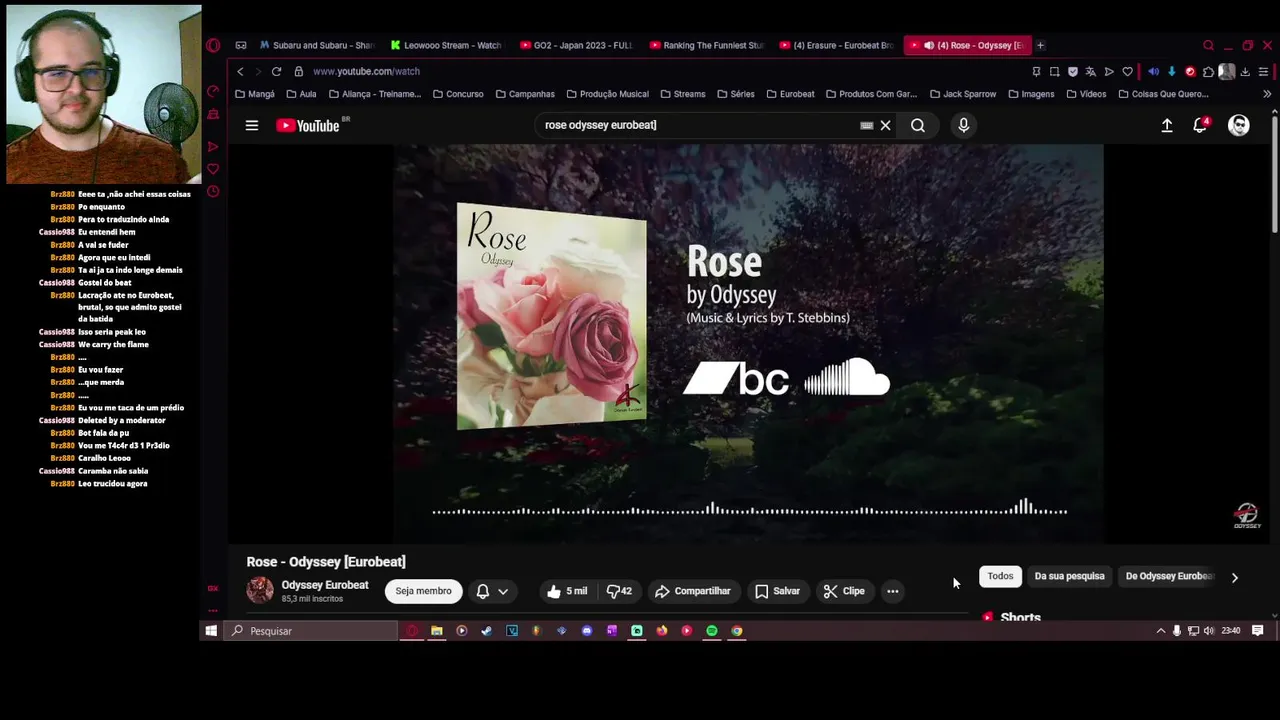The width and height of the screenshot is (1280, 720).
Task: Open the taskbar volume icon
Action: tap(1209, 631)
